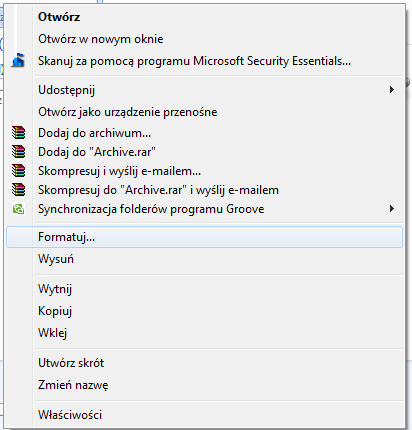Select Otwórz at the top of the menu
Viewport: 412px width, 430px height.
(x=59, y=17)
